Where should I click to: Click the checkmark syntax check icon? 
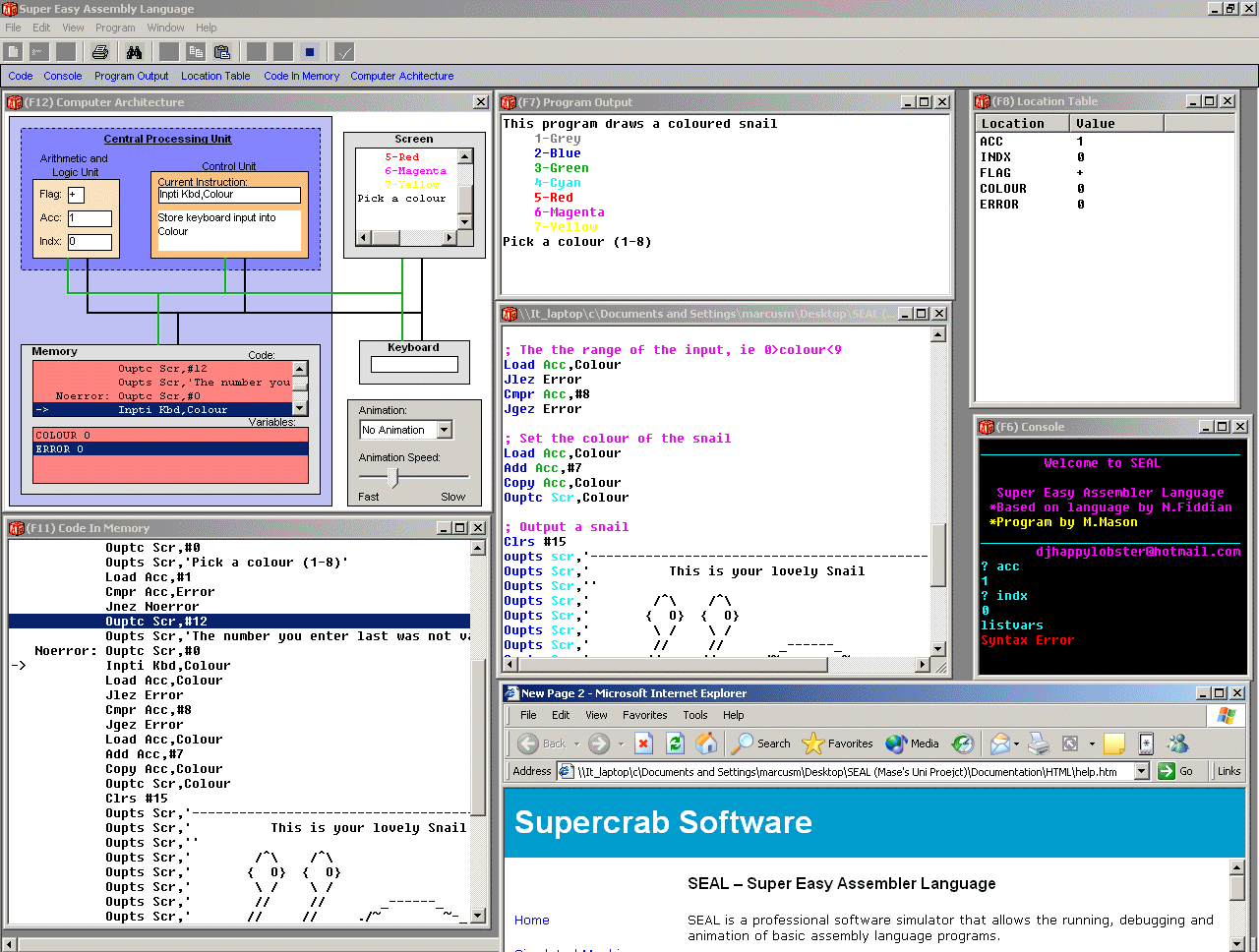point(344,52)
